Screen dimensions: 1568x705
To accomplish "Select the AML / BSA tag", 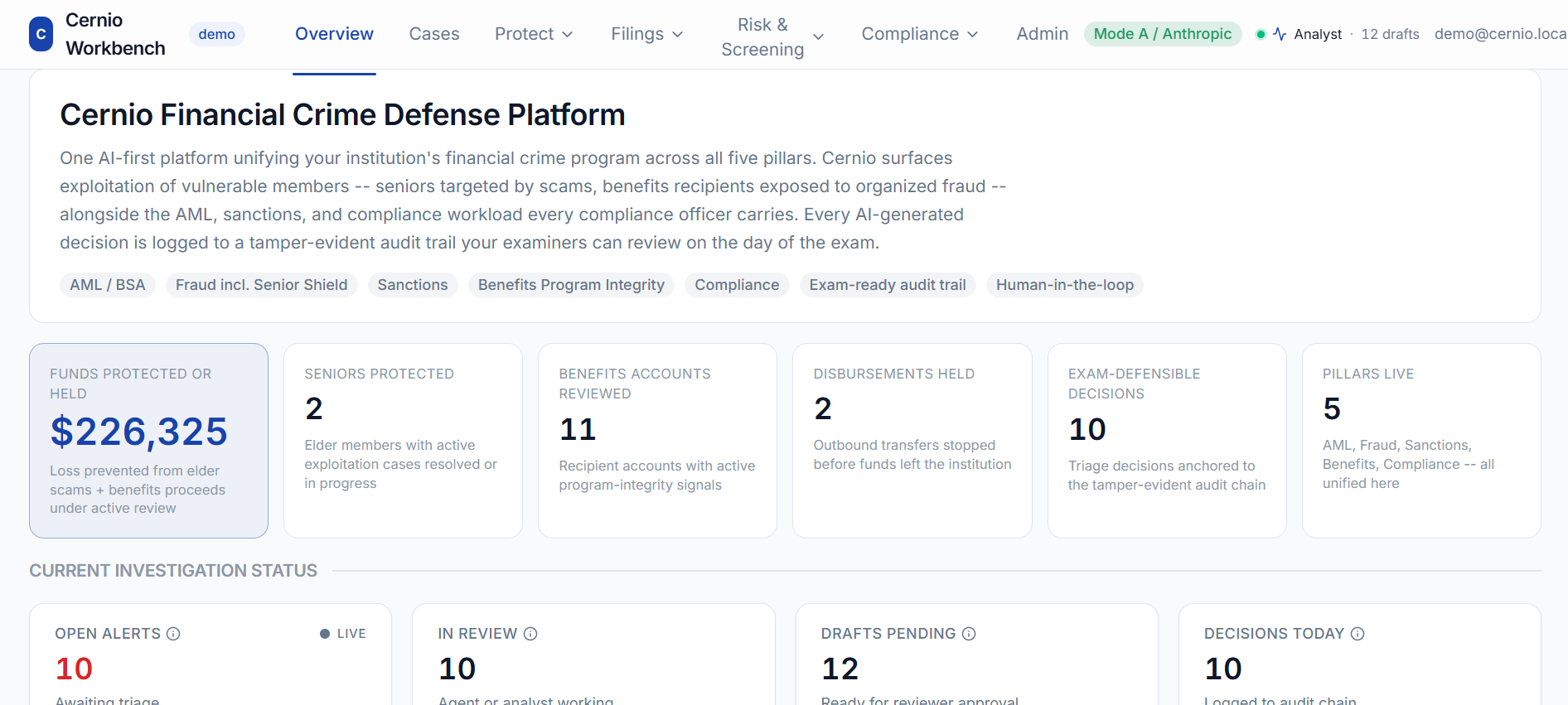I will click(x=108, y=285).
